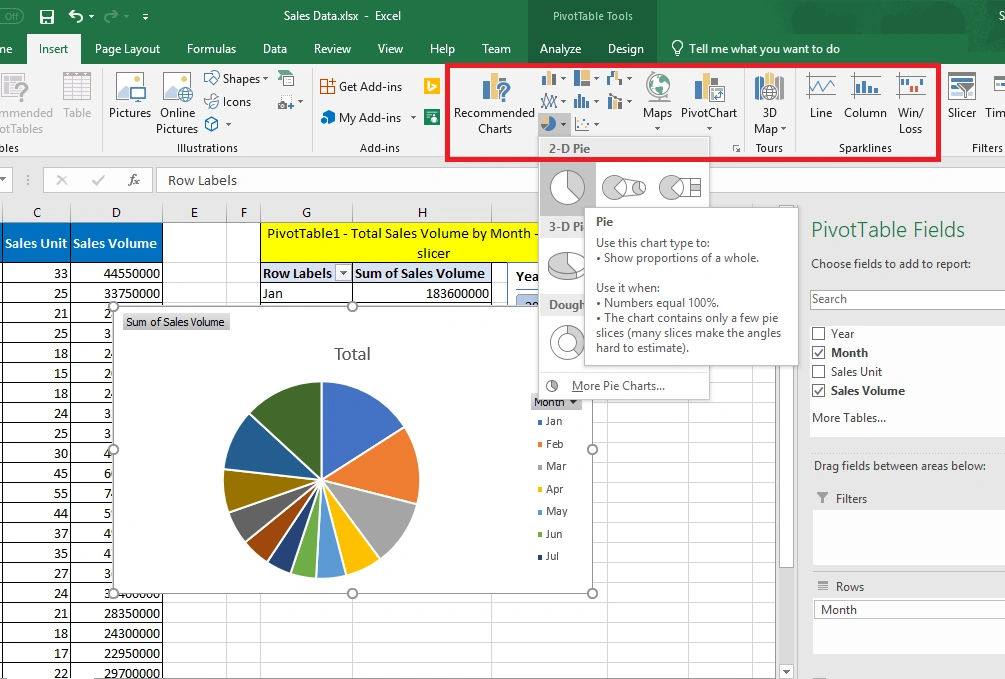Click the PivotTable Fields search box
Image resolution: width=1005 pixels, height=679 pixels.
pos(907,299)
